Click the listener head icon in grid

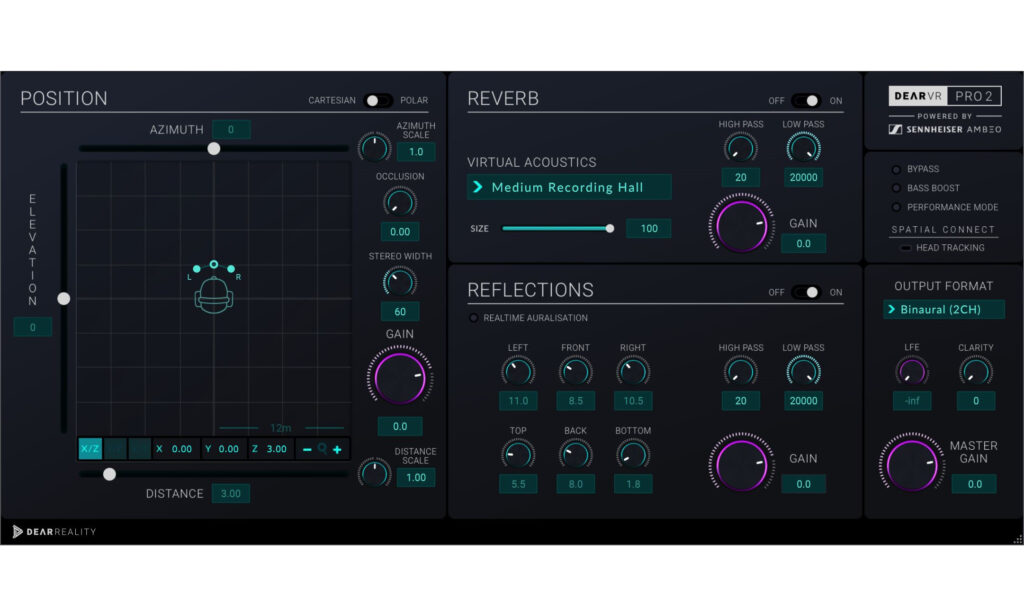[214, 295]
